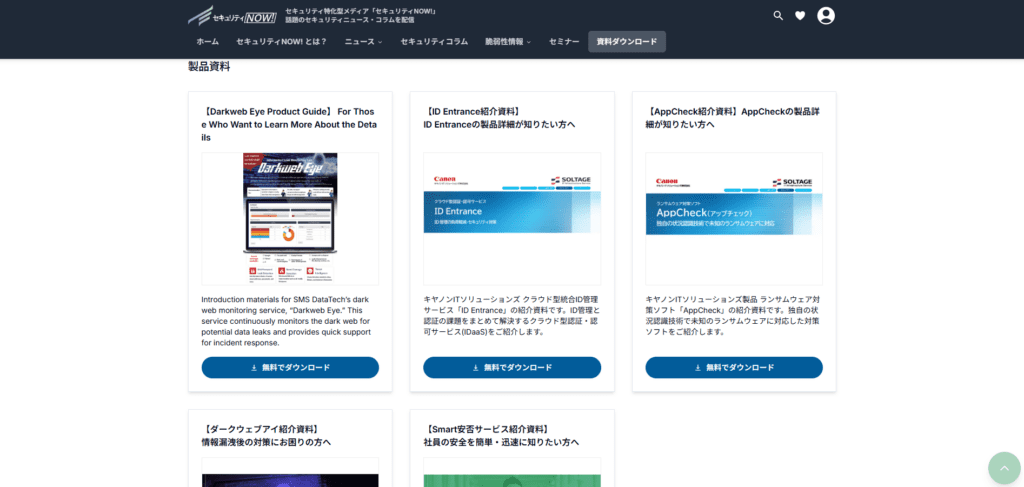Open the Darkweb Eye brochure thumbnail
The width and height of the screenshot is (1024, 487).
pyautogui.click(x=290, y=218)
